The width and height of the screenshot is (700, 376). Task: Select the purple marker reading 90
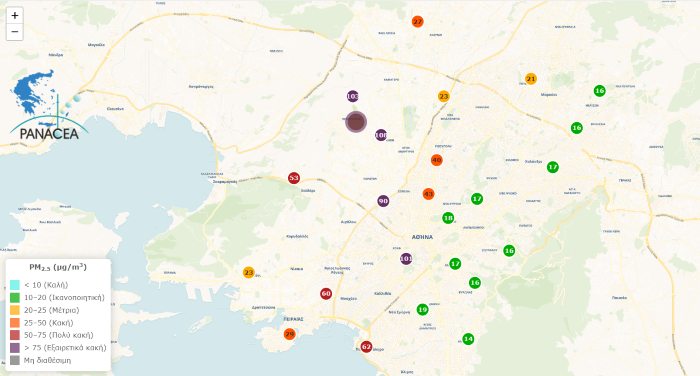383,201
